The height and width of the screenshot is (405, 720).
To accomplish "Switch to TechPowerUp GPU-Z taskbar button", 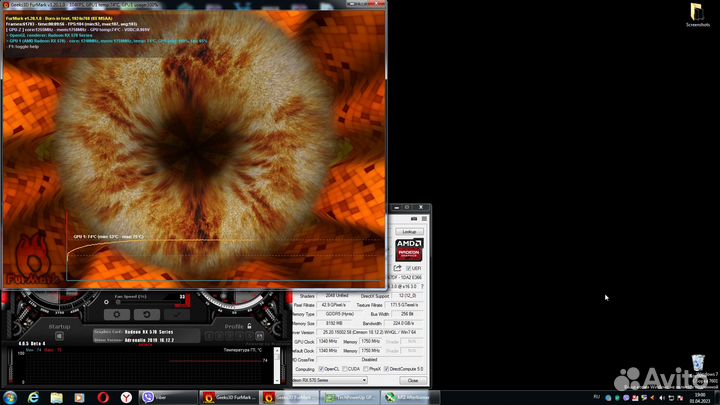I will point(349,397).
